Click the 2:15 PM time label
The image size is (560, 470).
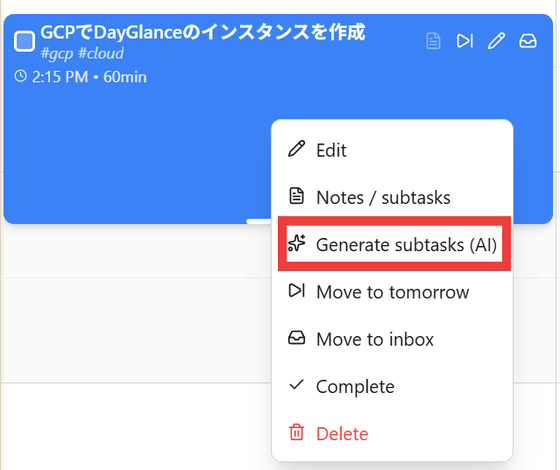tap(60, 77)
